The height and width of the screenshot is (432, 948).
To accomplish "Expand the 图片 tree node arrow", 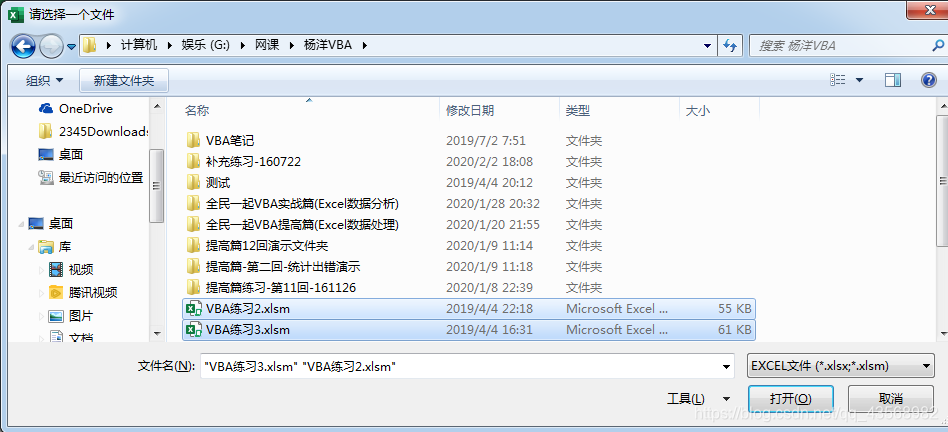I will point(42,315).
